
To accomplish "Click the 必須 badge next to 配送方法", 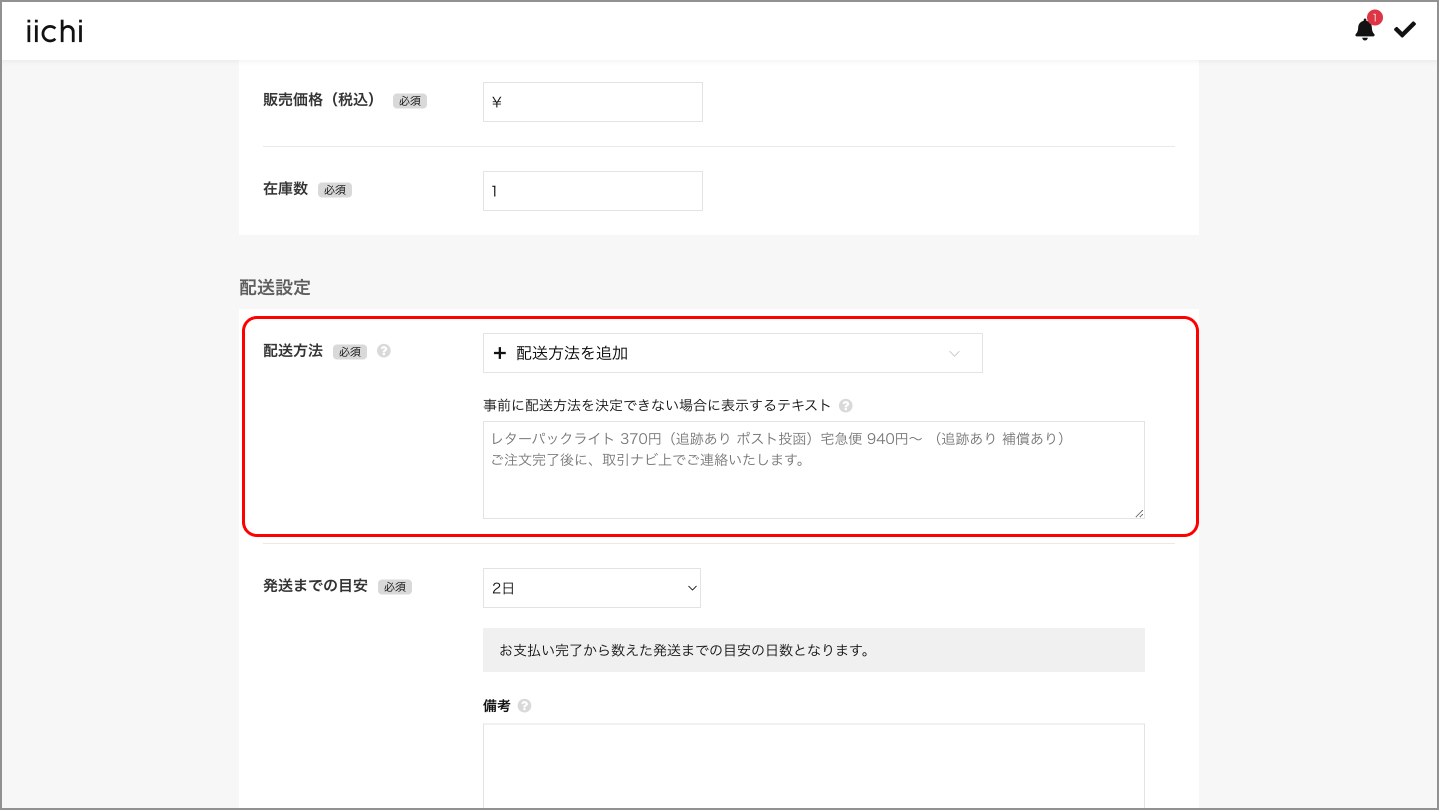I will pyautogui.click(x=350, y=352).
